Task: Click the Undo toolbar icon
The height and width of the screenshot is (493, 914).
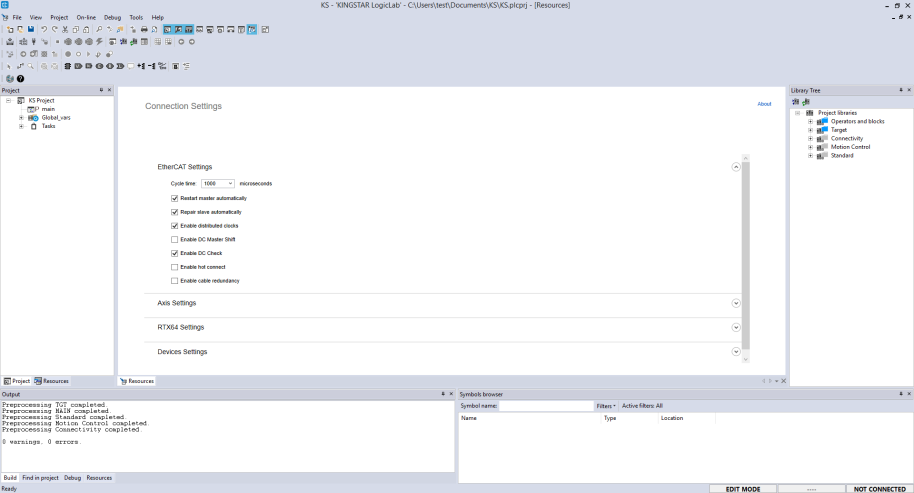Action: point(44,30)
